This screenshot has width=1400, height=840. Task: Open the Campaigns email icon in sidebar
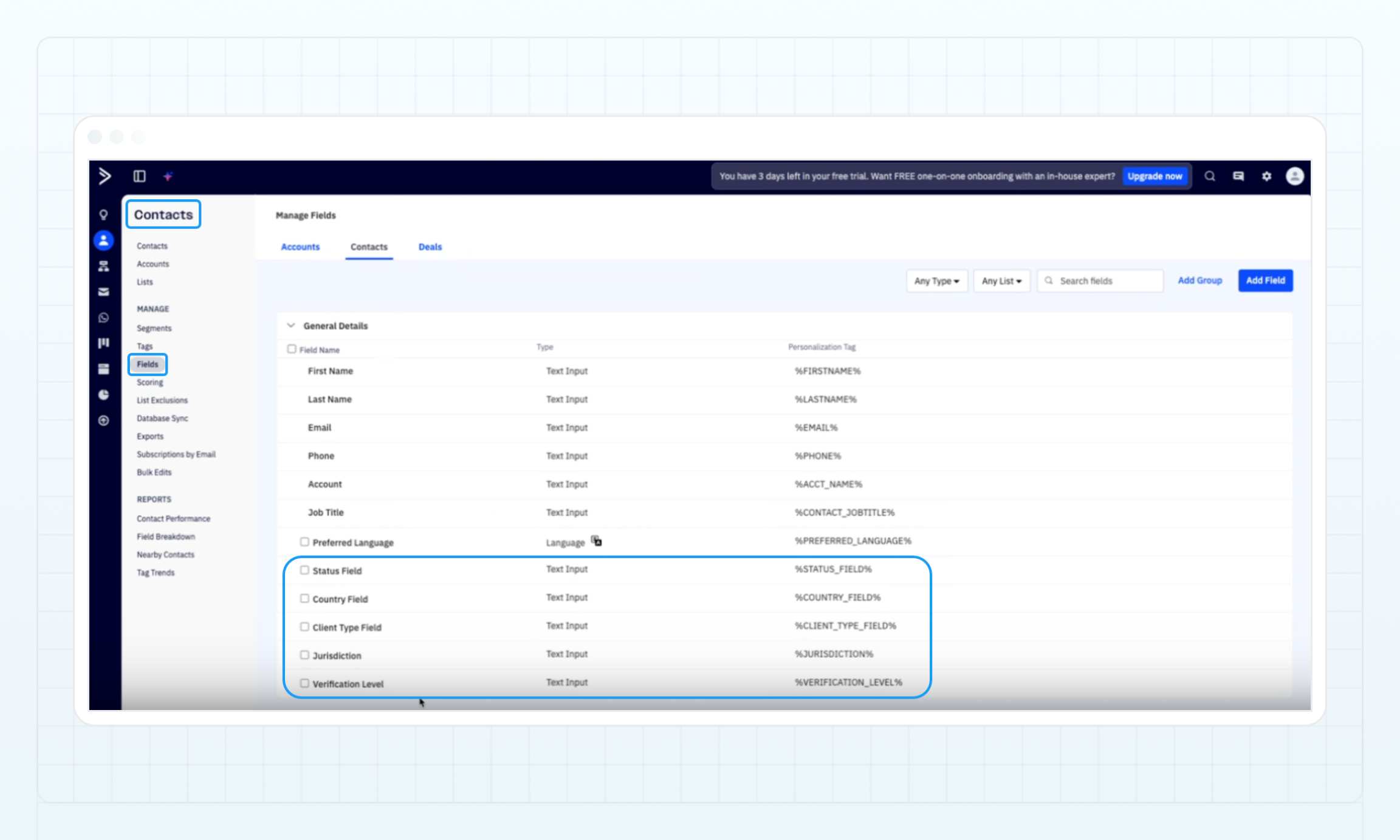coord(104,292)
